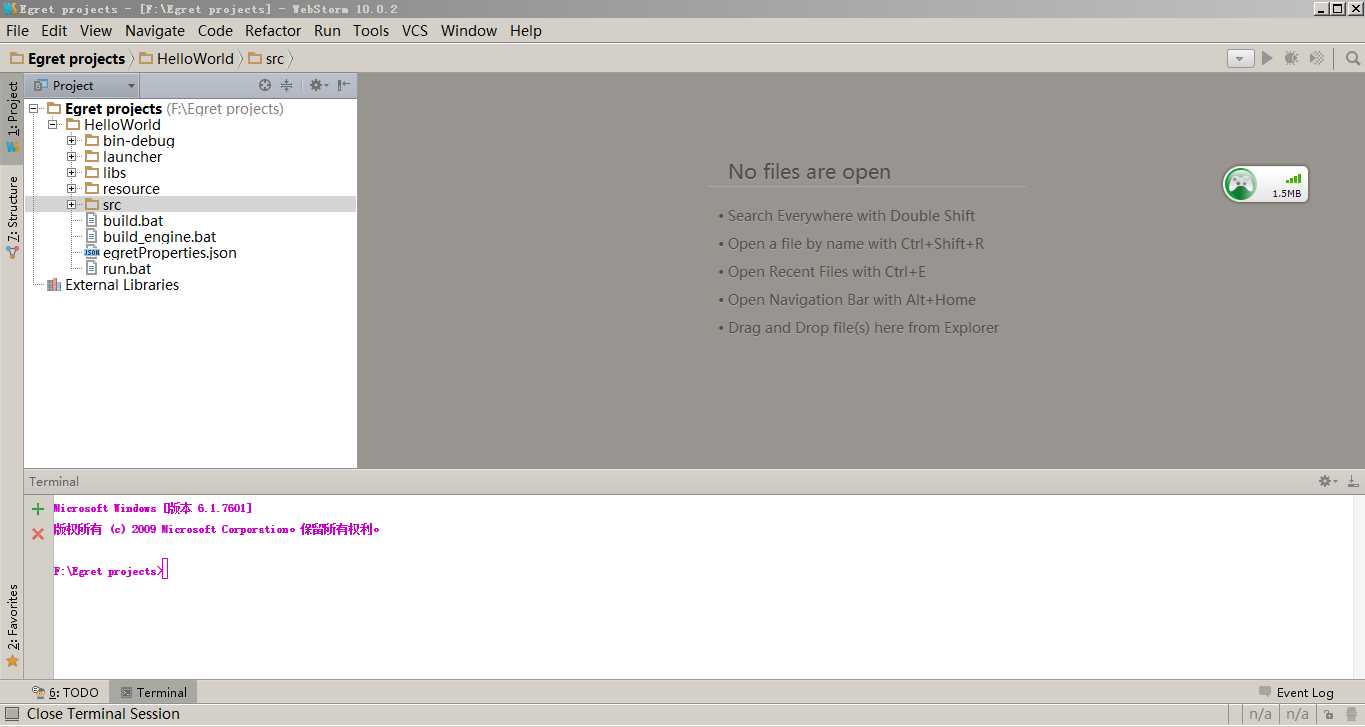The width and height of the screenshot is (1365, 727).
Task: Click the Collapse All icon in Project panel
Action: click(x=287, y=86)
